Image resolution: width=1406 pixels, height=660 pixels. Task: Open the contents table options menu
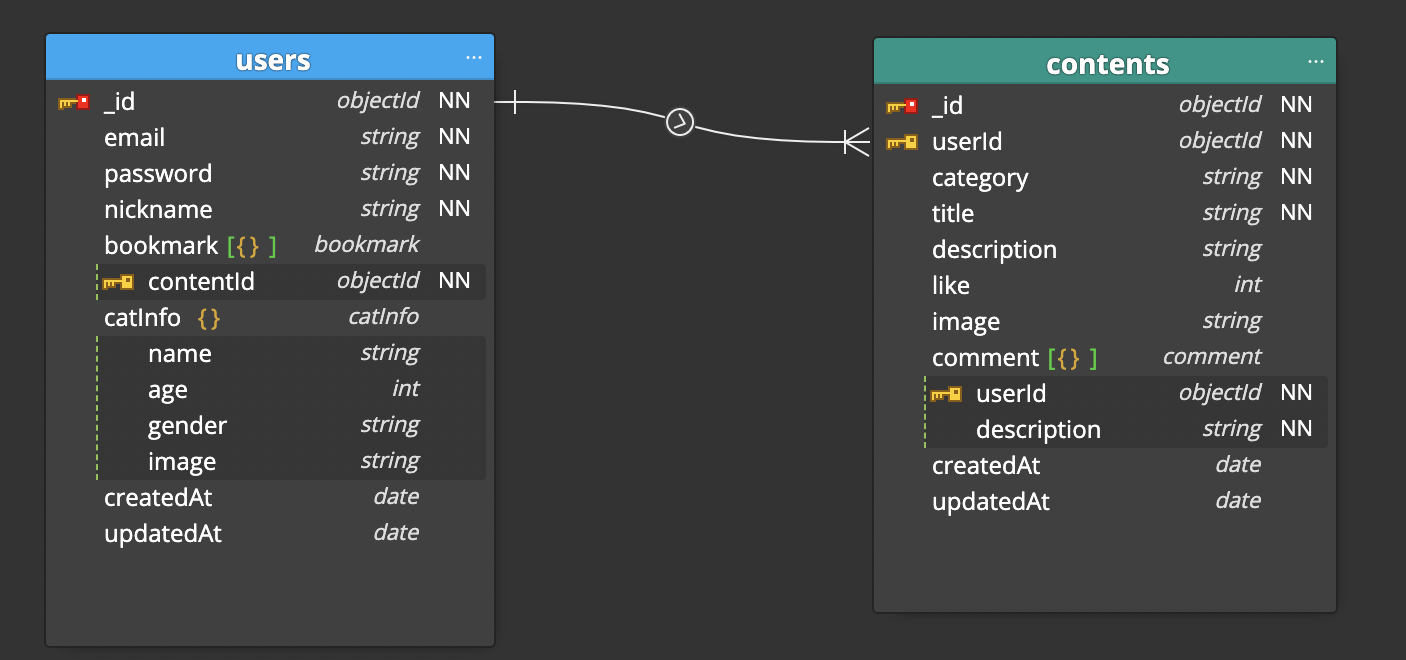1315,62
